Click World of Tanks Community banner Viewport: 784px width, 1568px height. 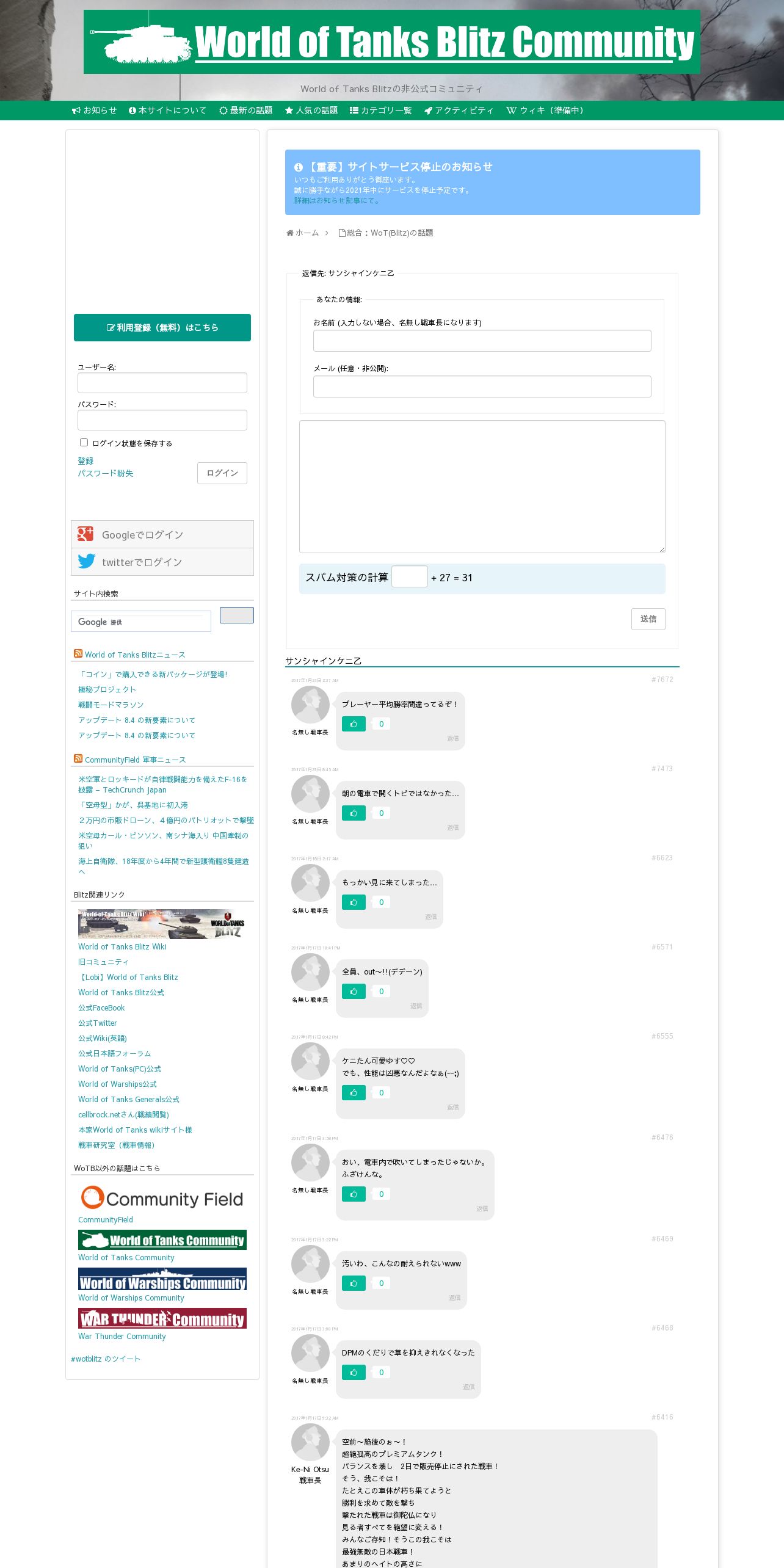tap(162, 1240)
